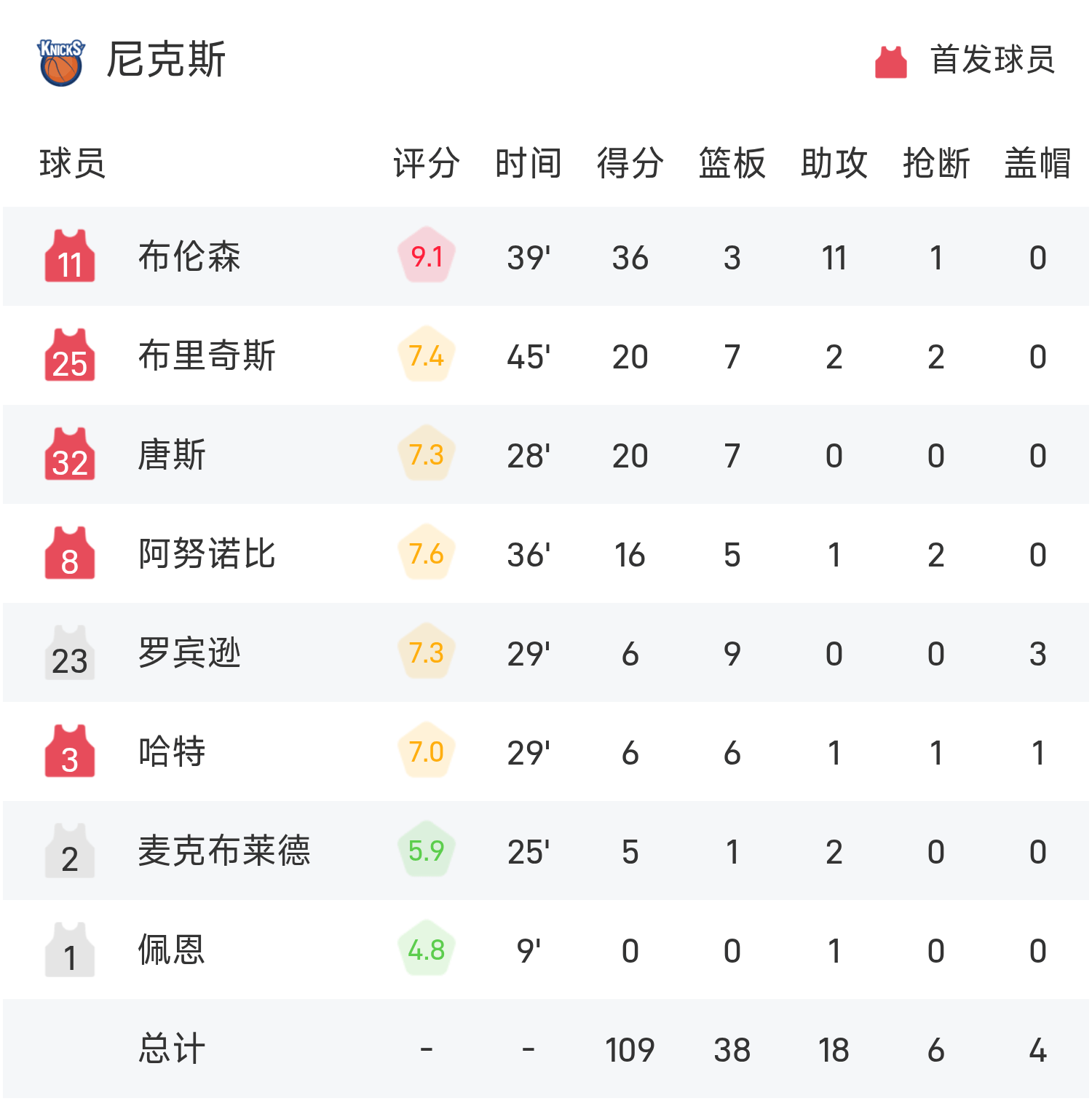
Task: Click the number 32 jersey icon
Action: [x=70, y=454]
